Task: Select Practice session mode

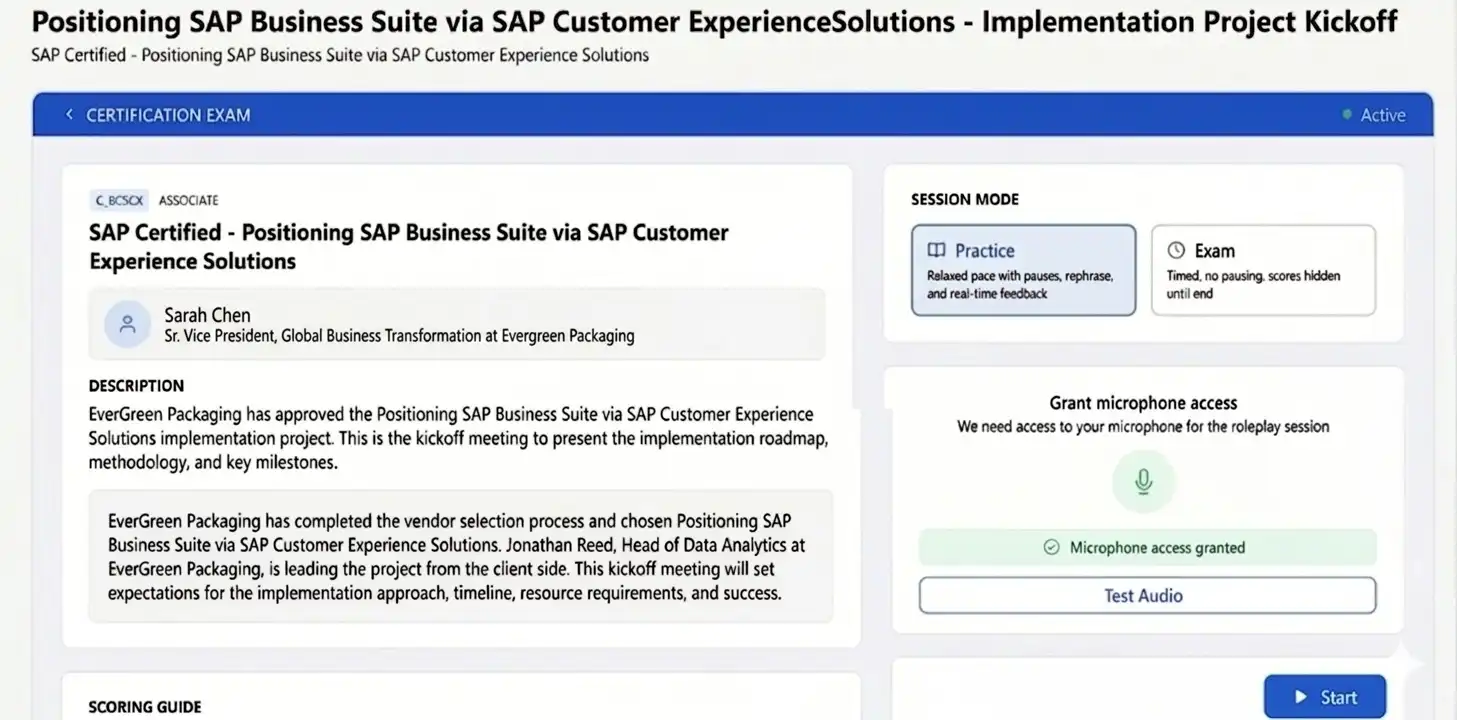Action: (1023, 270)
